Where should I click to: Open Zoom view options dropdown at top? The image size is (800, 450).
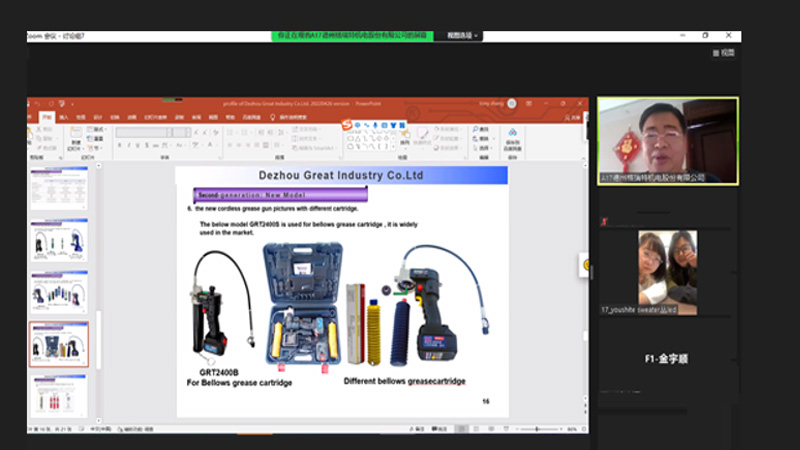462,36
